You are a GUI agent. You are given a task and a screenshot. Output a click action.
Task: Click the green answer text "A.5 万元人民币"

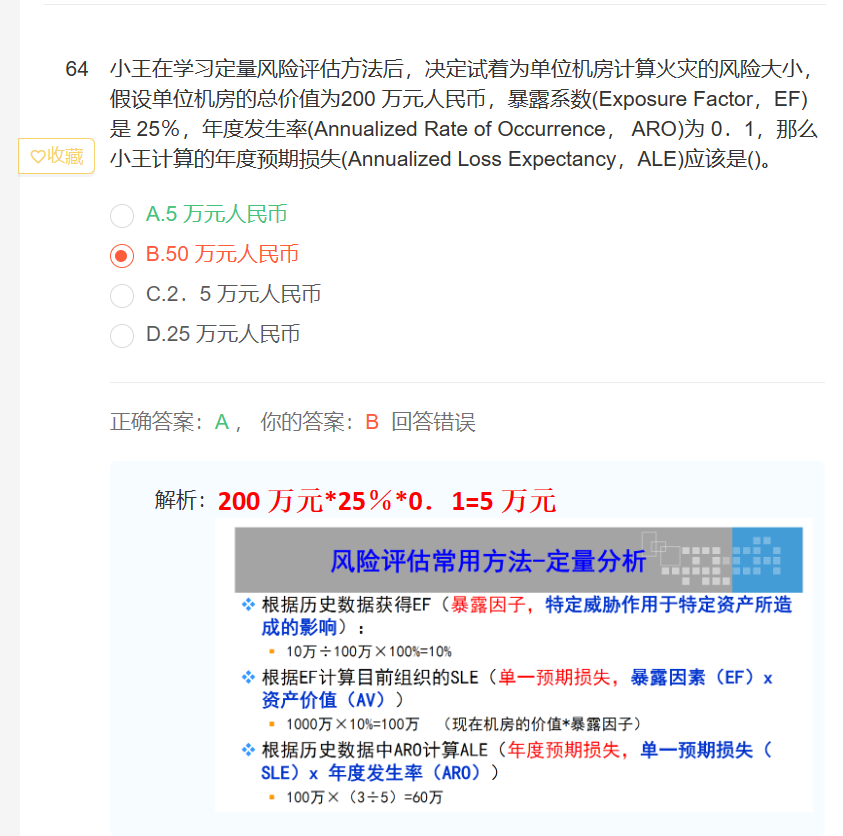(216, 214)
